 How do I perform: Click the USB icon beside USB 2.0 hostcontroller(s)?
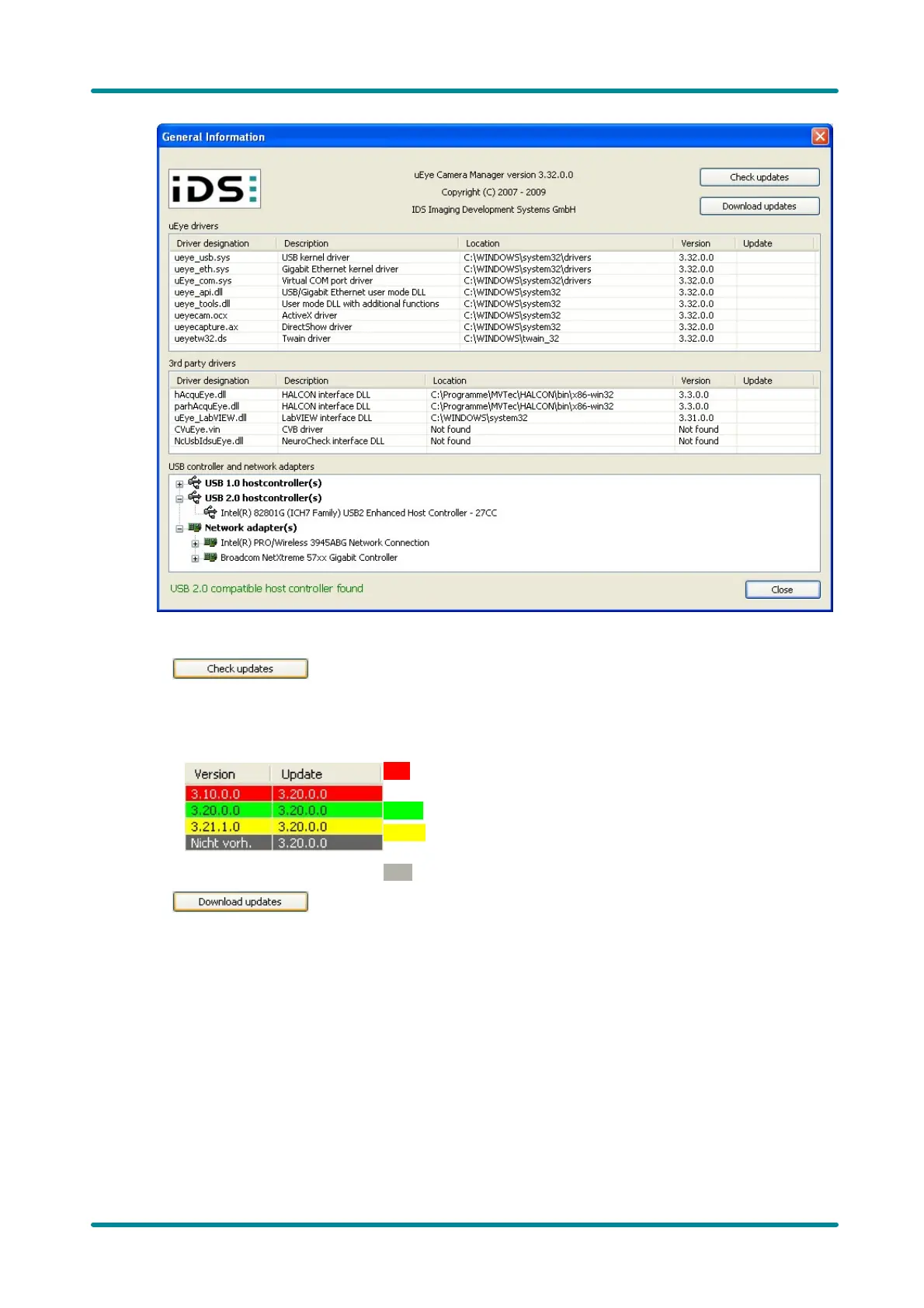point(194,497)
